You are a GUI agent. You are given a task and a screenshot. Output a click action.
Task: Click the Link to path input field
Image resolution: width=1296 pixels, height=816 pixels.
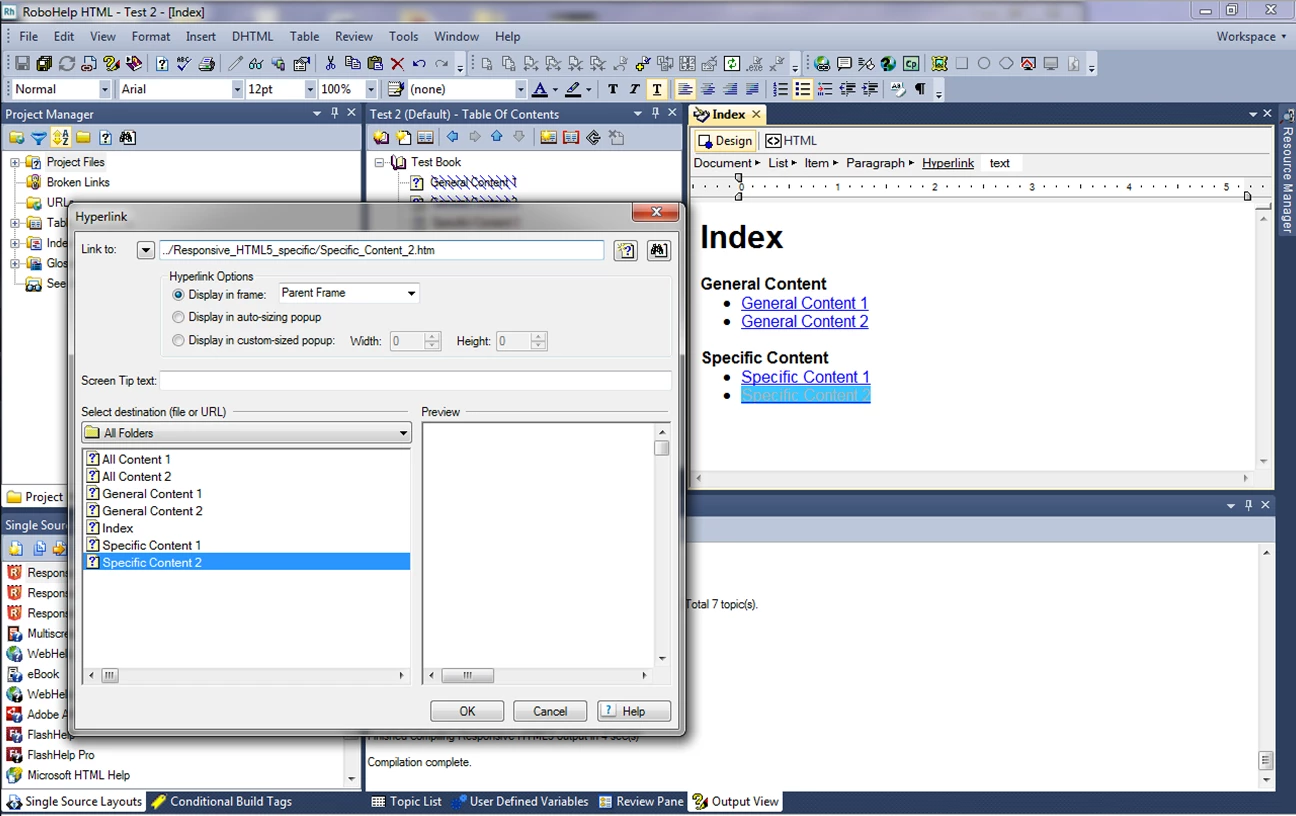tap(381, 250)
